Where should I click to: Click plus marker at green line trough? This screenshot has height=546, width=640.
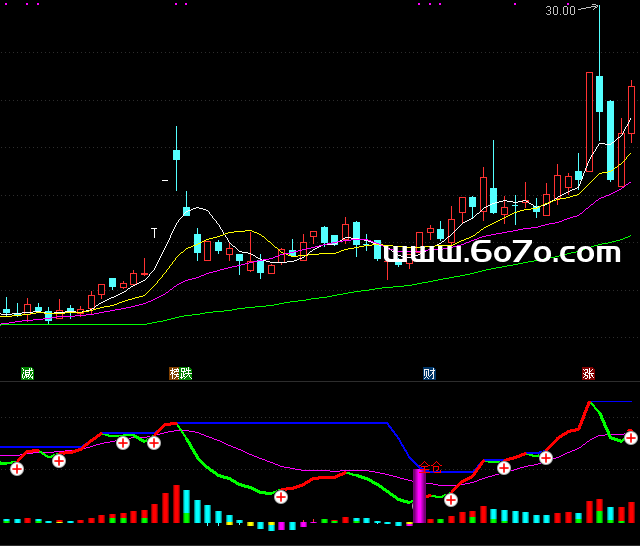(x=281, y=496)
